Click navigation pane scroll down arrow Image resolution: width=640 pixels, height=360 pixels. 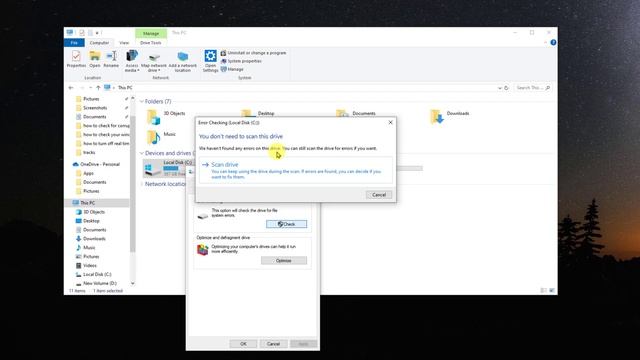click(133, 283)
